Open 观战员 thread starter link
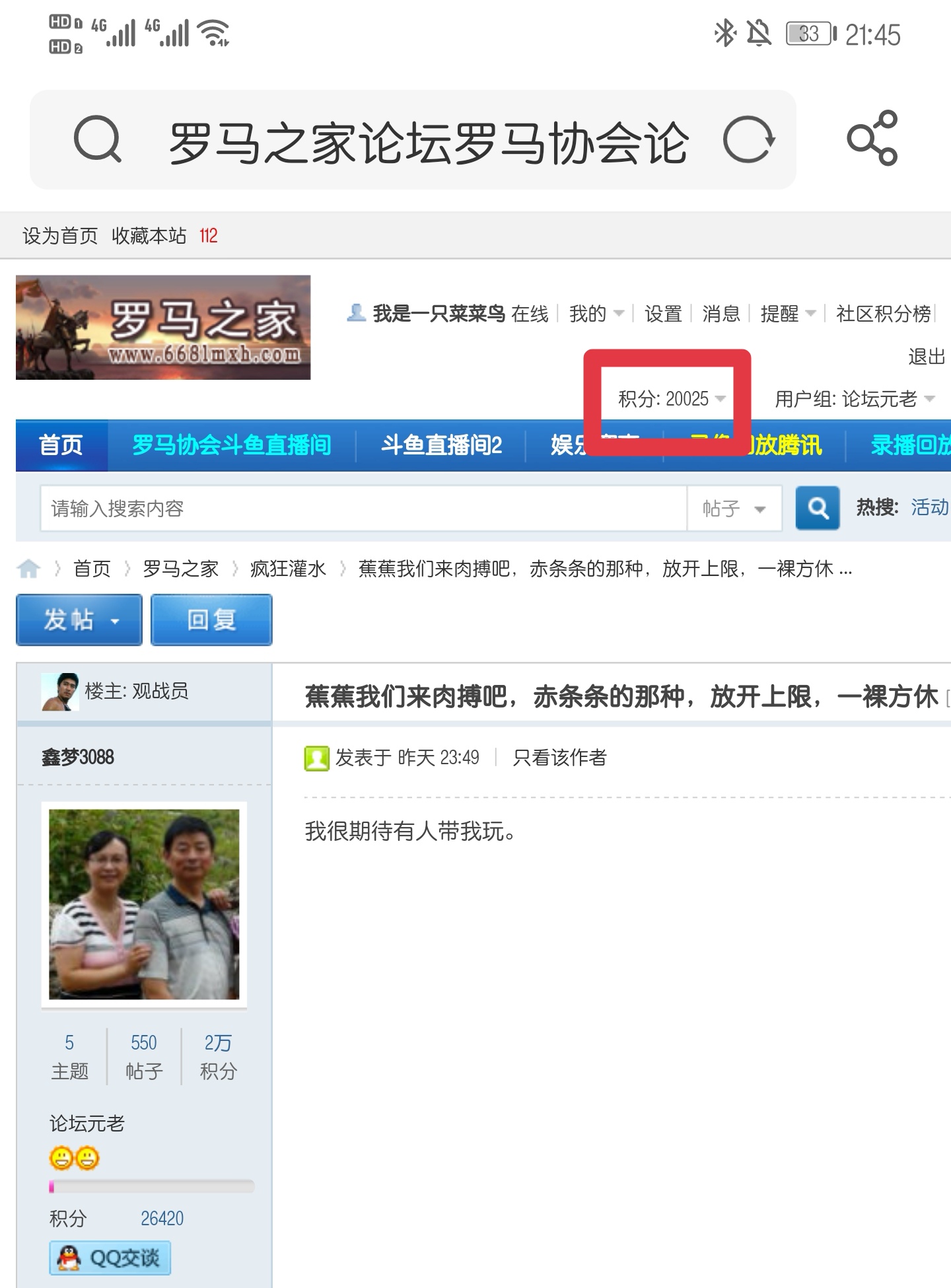The image size is (951, 1288). [x=160, y=692]
